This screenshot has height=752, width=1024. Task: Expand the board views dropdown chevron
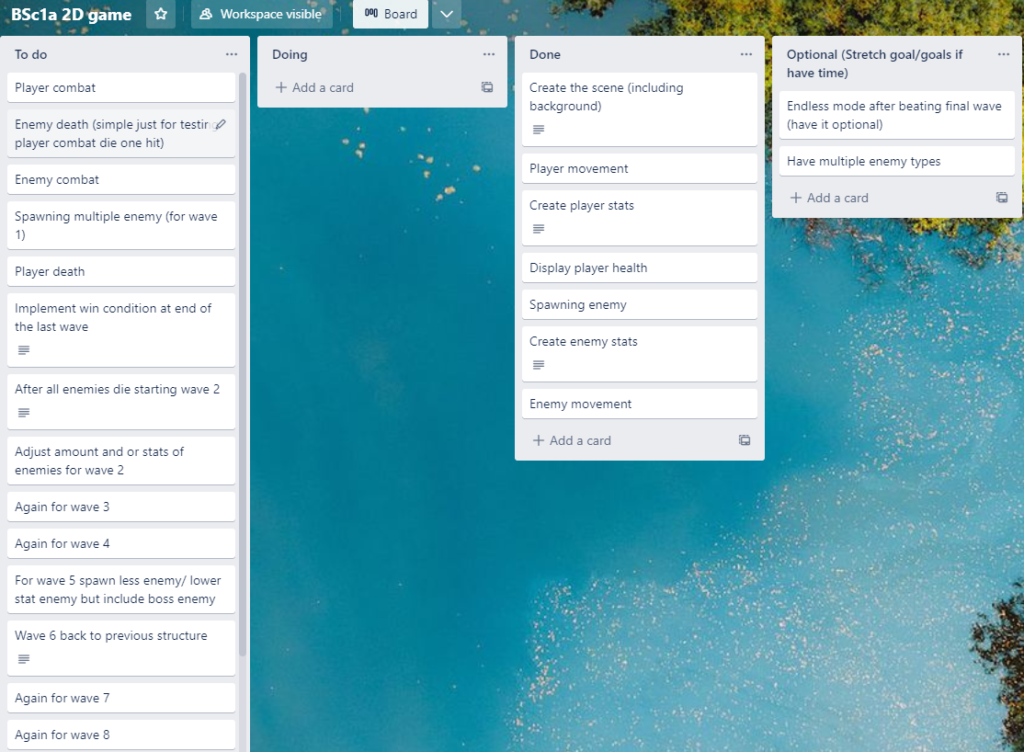tap(446, 14)
